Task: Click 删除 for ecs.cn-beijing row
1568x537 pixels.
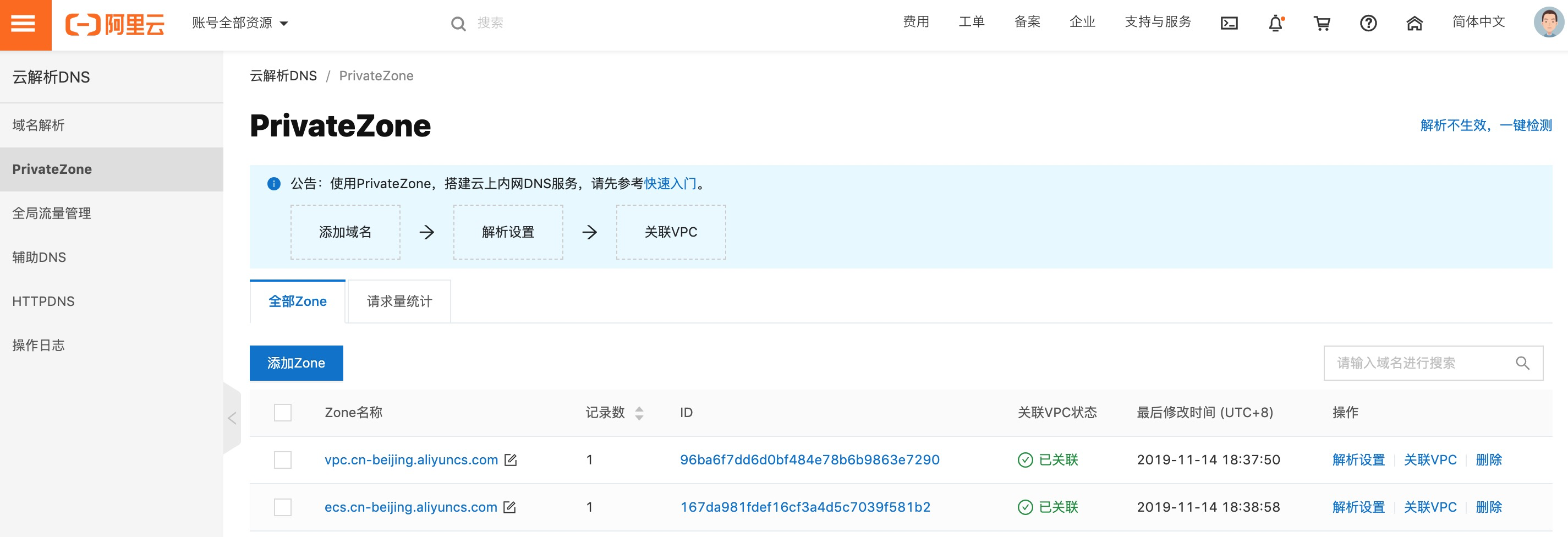Action: pos(1489,507)
